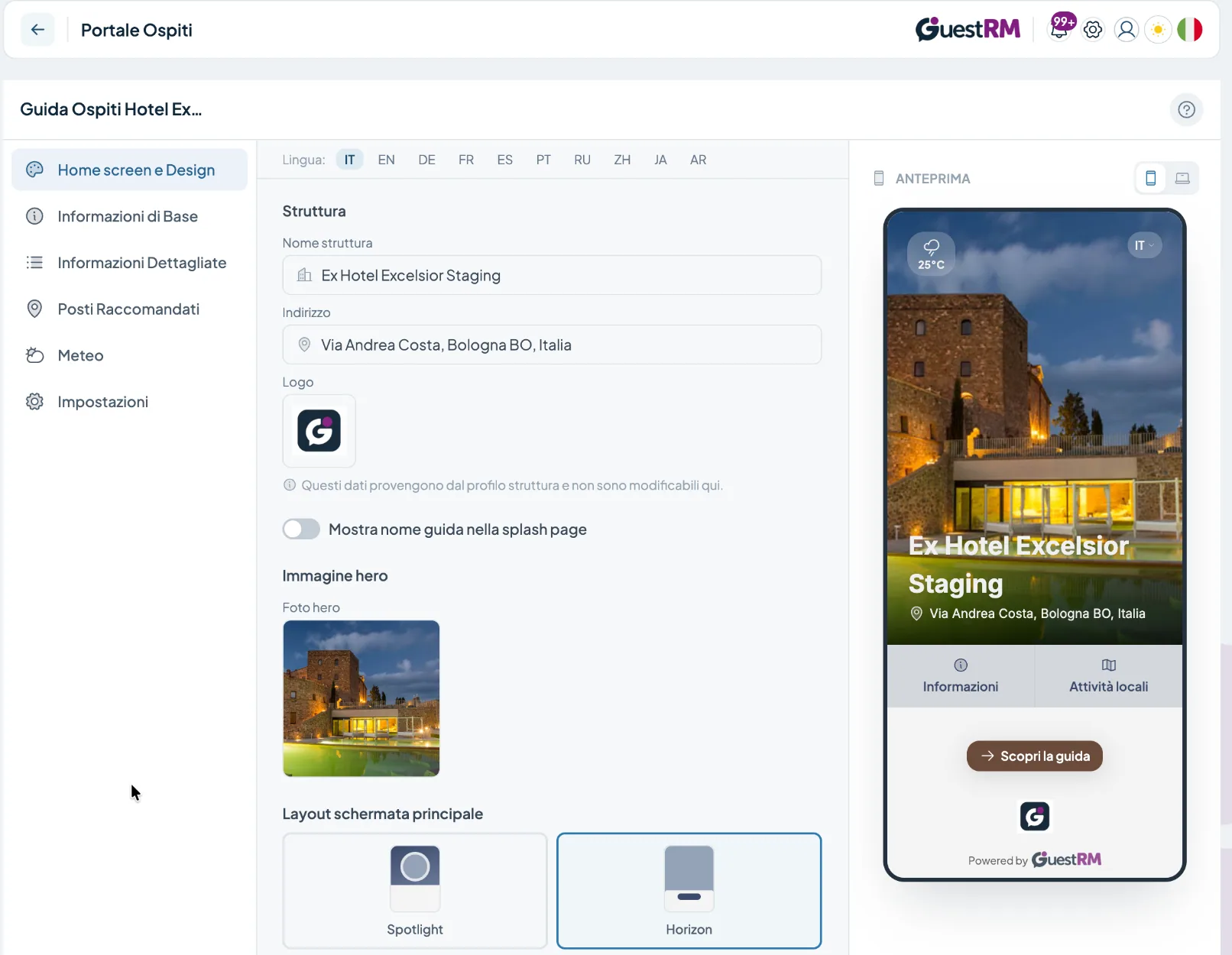Click Scopri la guida button in preview
The width and height of the screenshot is (1232, 955).
point(1035,756)
